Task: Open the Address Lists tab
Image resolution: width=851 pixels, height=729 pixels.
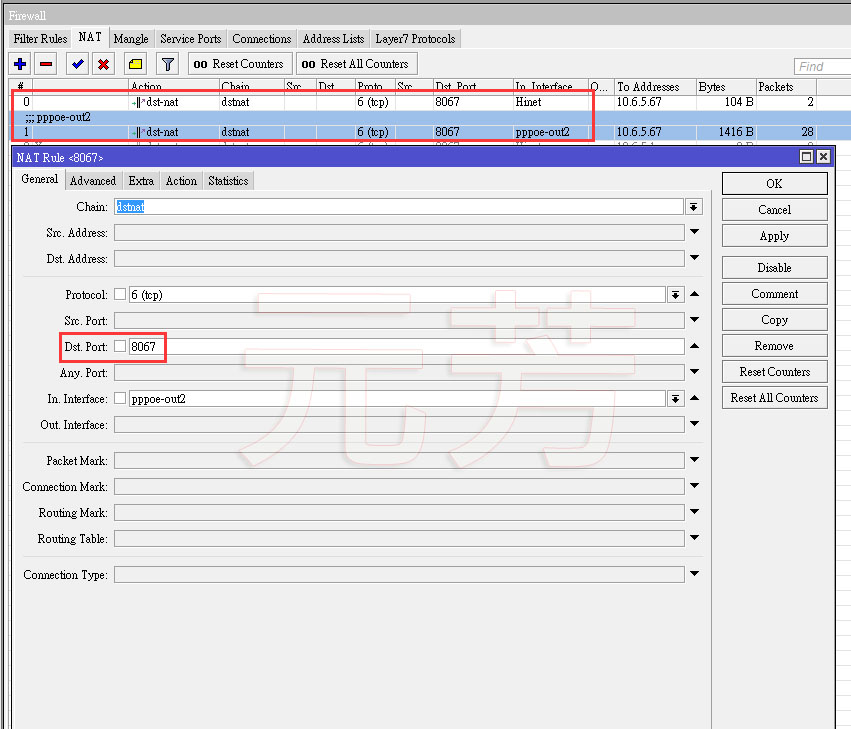Action: [333, 39]
